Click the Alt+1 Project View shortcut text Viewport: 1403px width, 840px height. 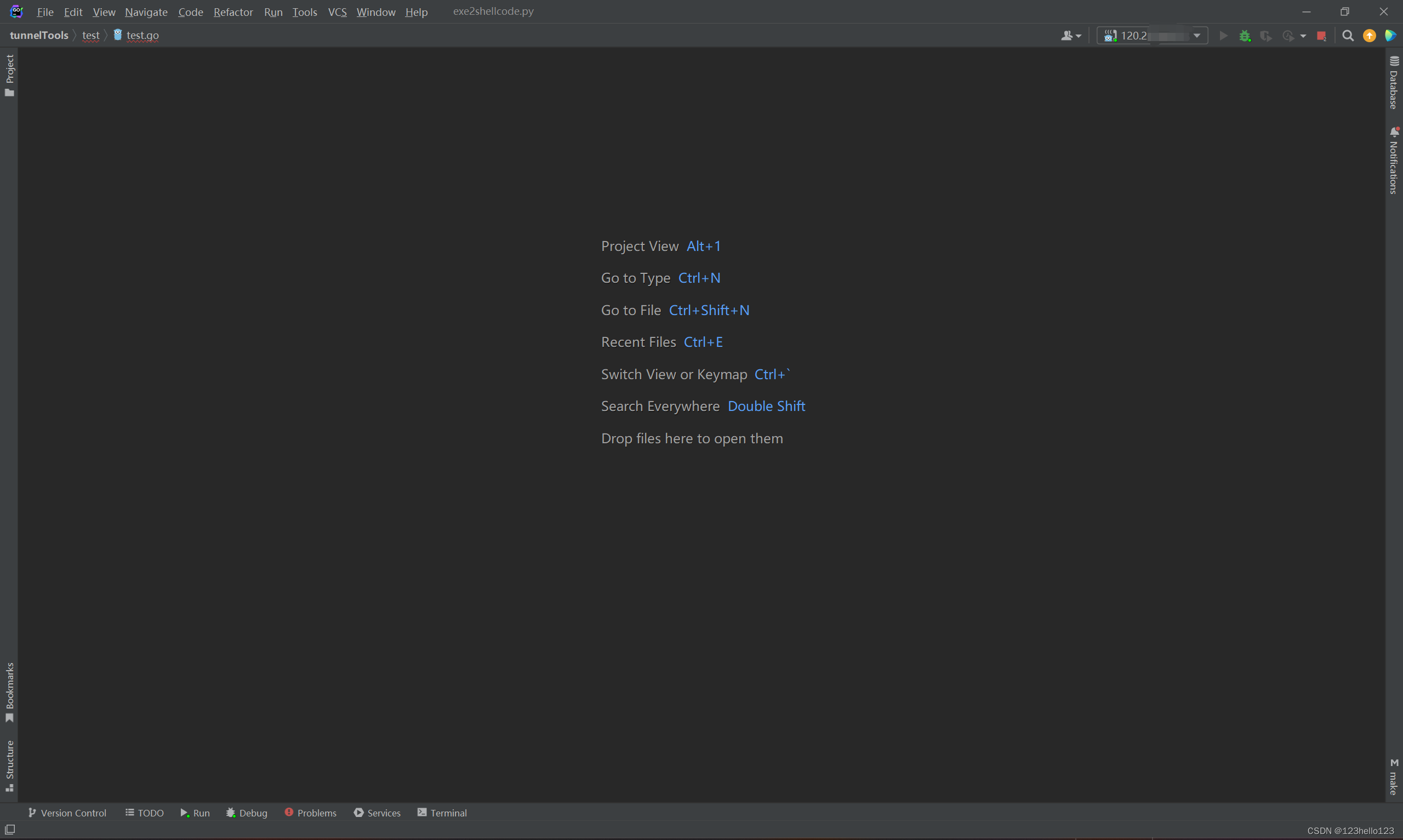tap(704, 246)
